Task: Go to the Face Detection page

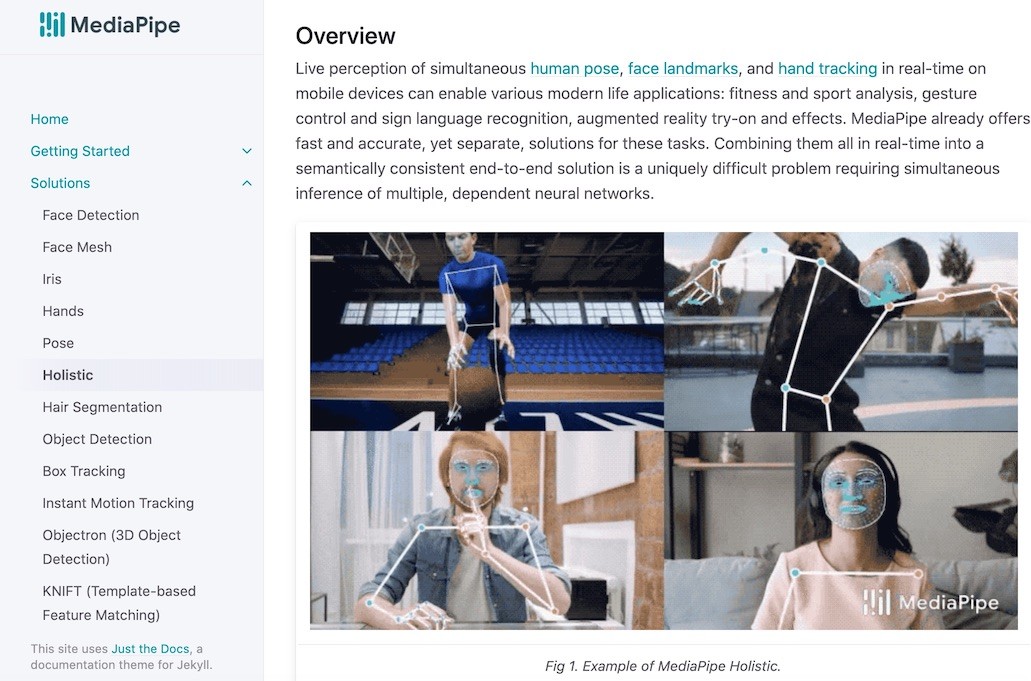Action: coord(91,215)
